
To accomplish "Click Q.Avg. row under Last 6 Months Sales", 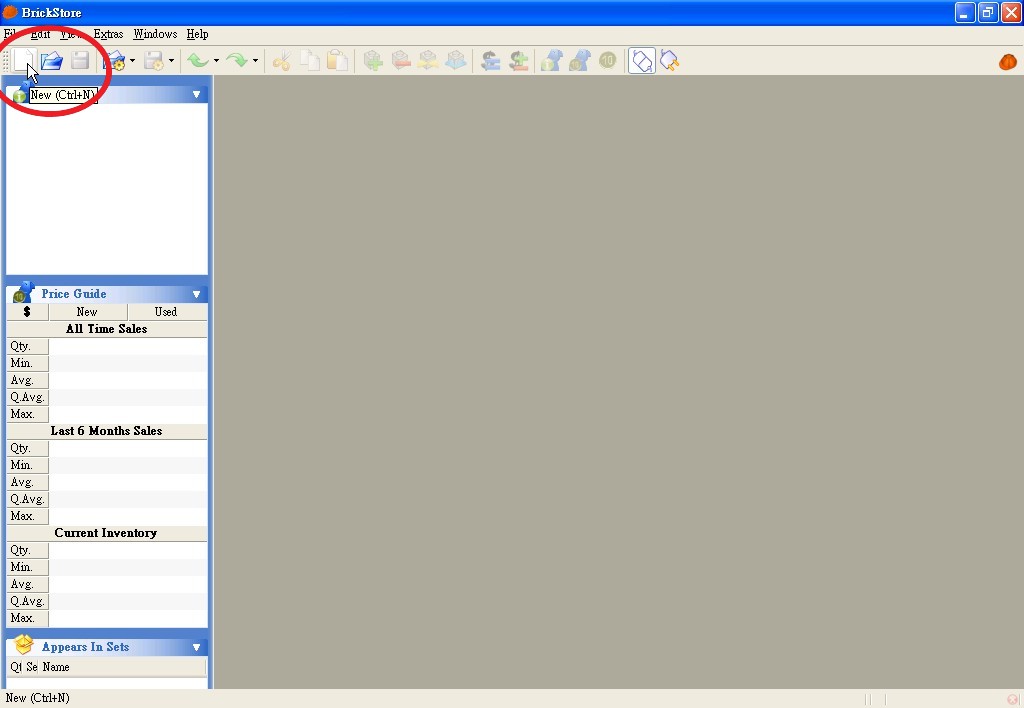I will [106, 499].
